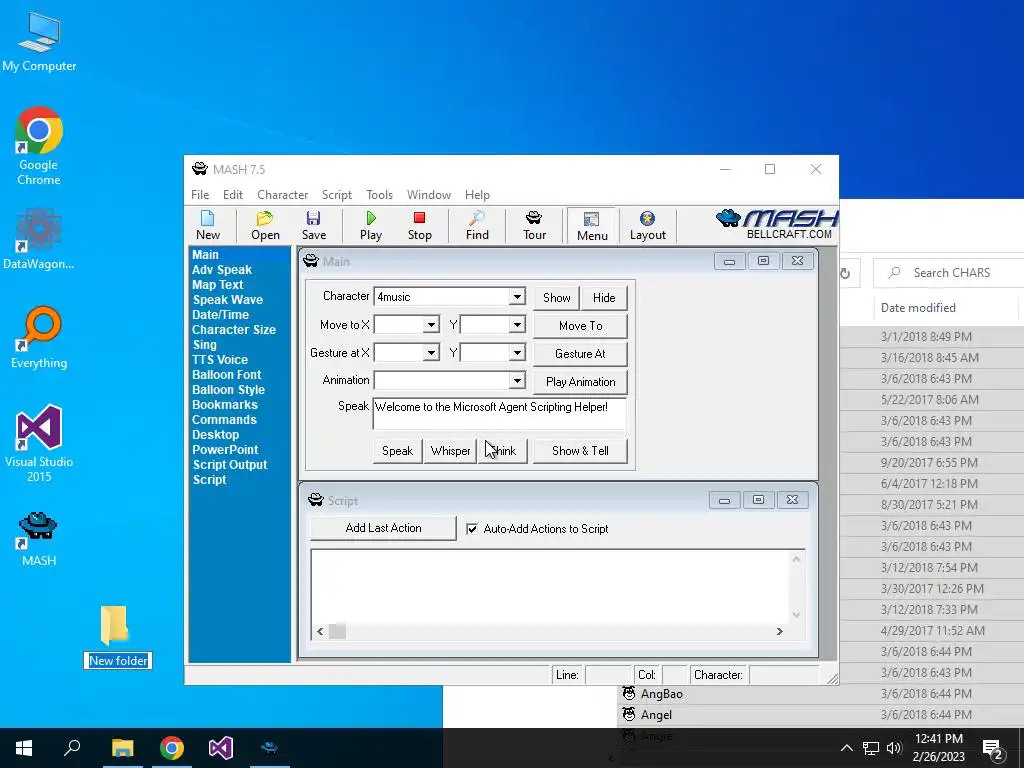1024x768 pixels.
Task: Open the My Computer desktop icon
Action: (39, 42)
